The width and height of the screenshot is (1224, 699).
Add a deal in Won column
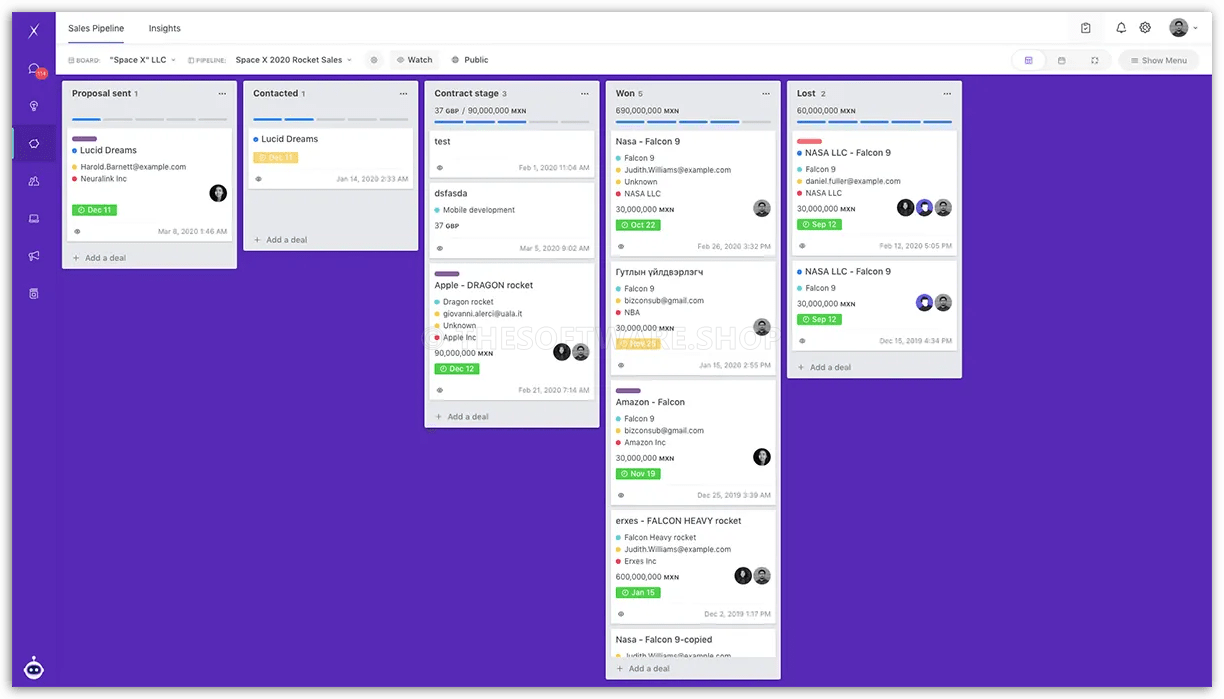click(x=644, y=668)
